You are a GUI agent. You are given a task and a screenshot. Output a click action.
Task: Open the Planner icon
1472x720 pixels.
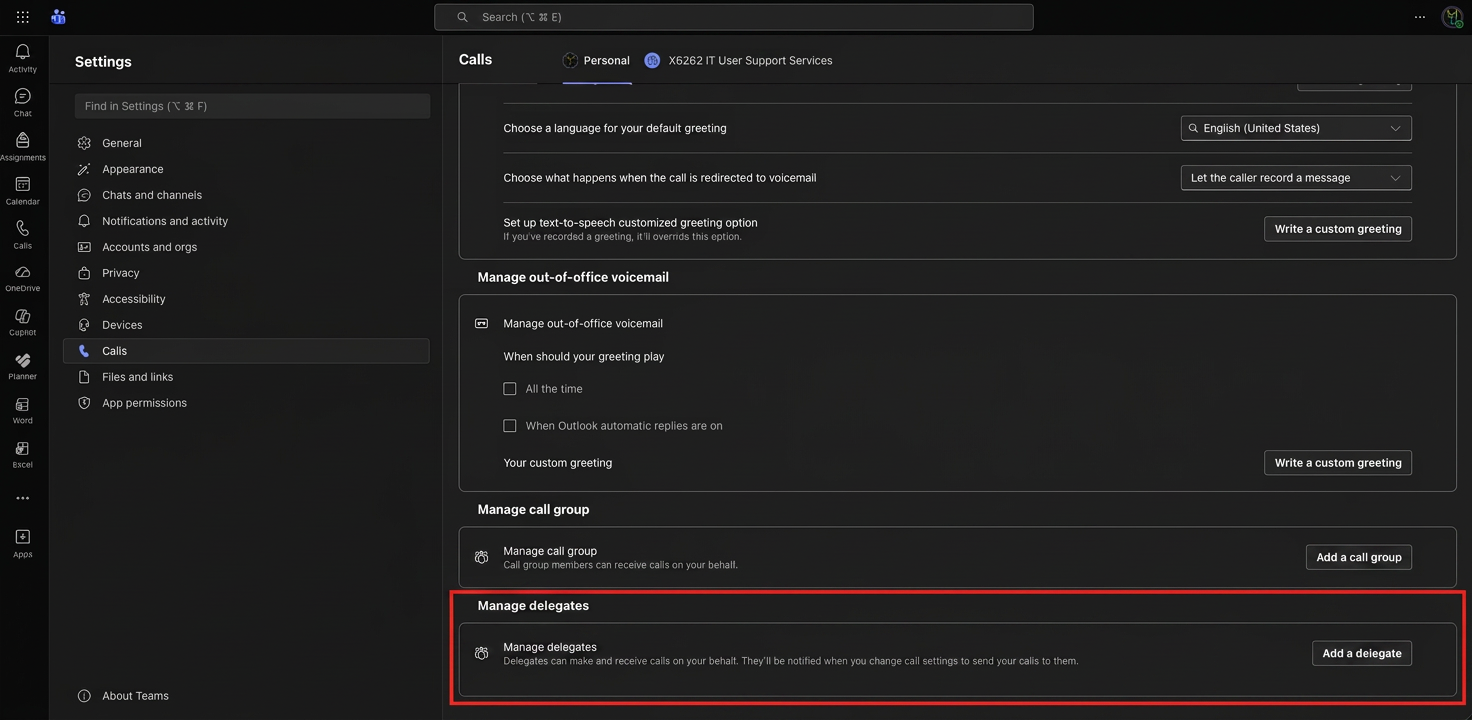click(x=22, y=360)
